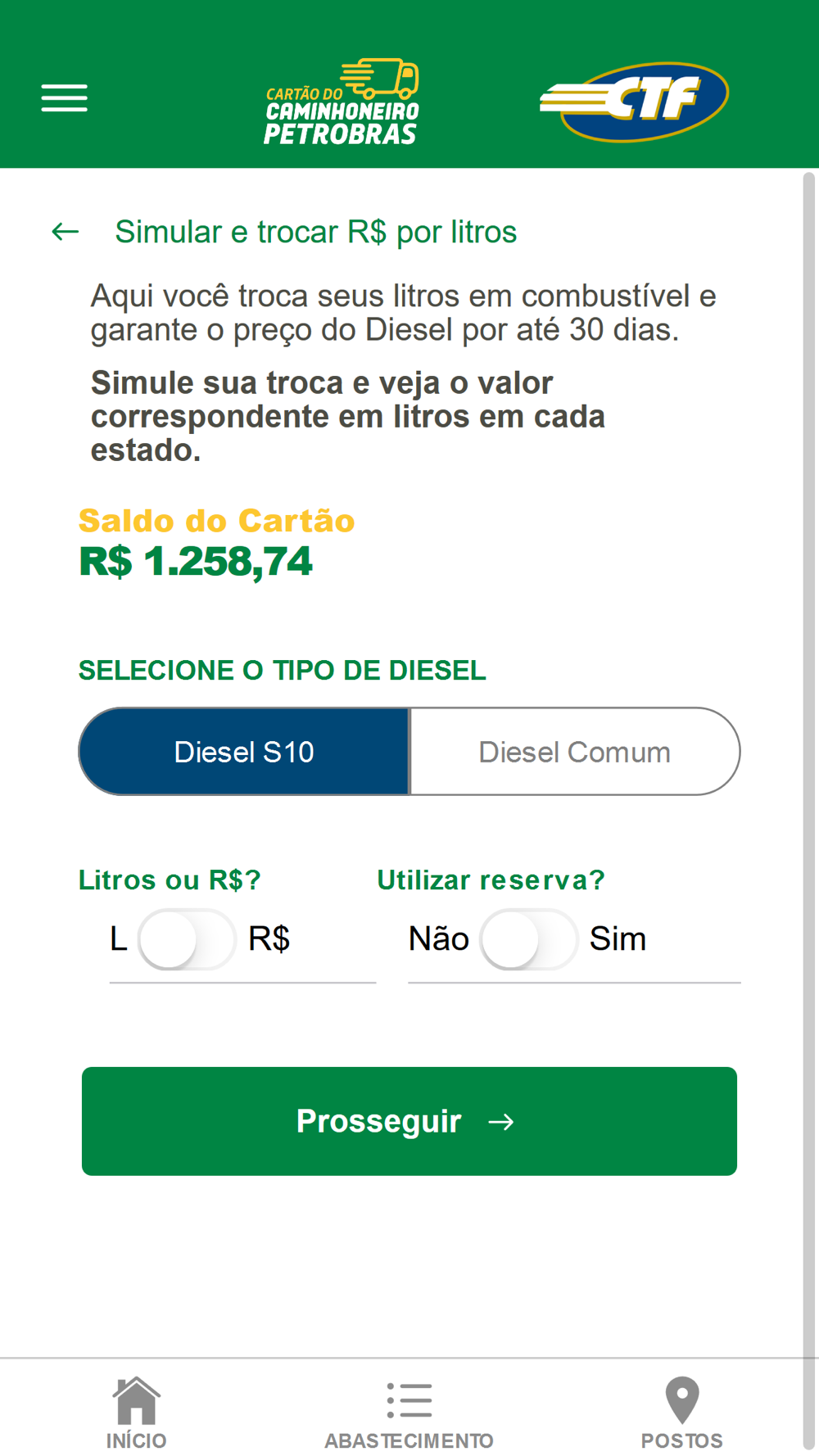Click the CTF logo
Screen dimensions: 819x1456
634,101
